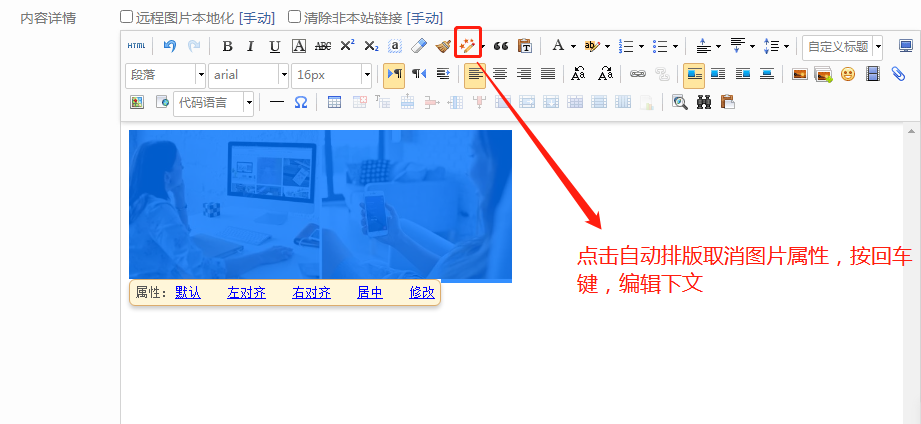
Task: Open the font color picker arrow
Action: (573, 46)
